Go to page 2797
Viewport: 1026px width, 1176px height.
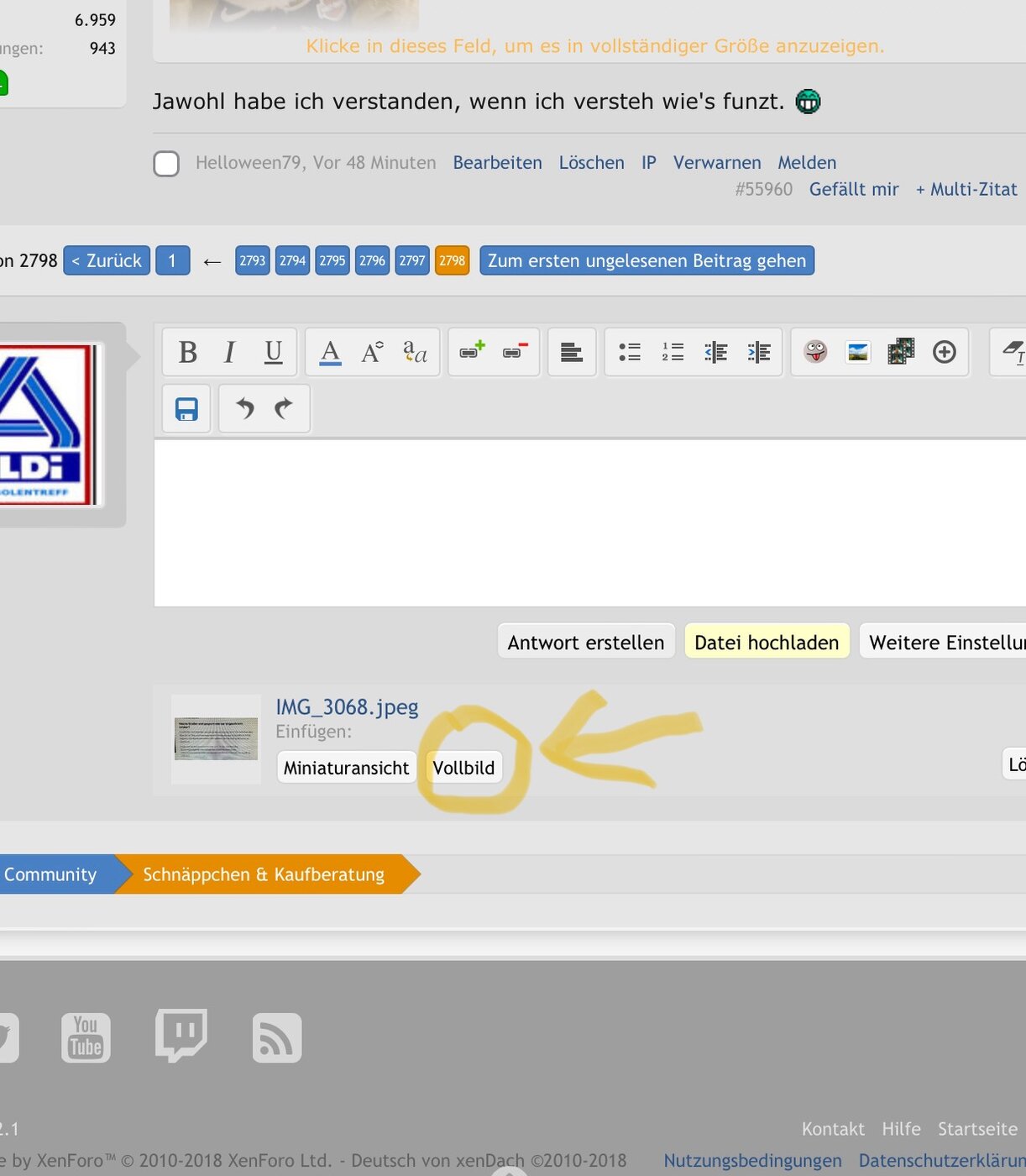pos(412,260)
